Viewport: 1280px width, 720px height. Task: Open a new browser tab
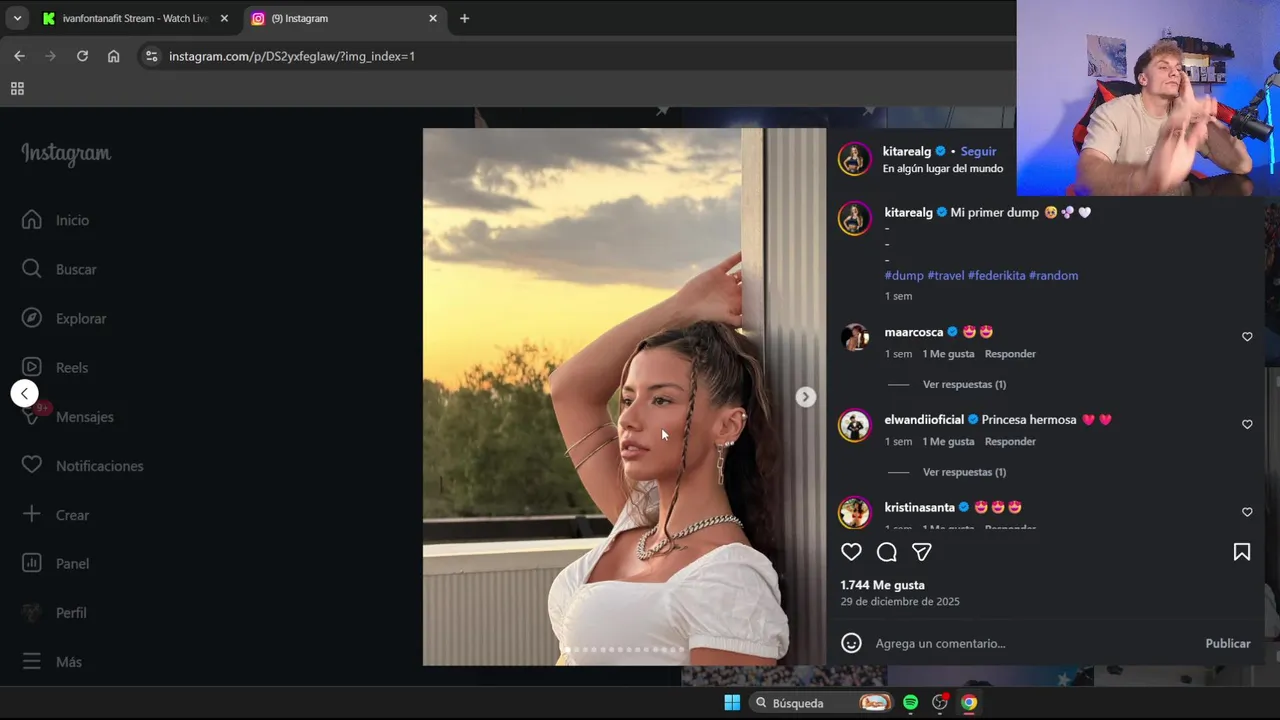click(464, 18)
